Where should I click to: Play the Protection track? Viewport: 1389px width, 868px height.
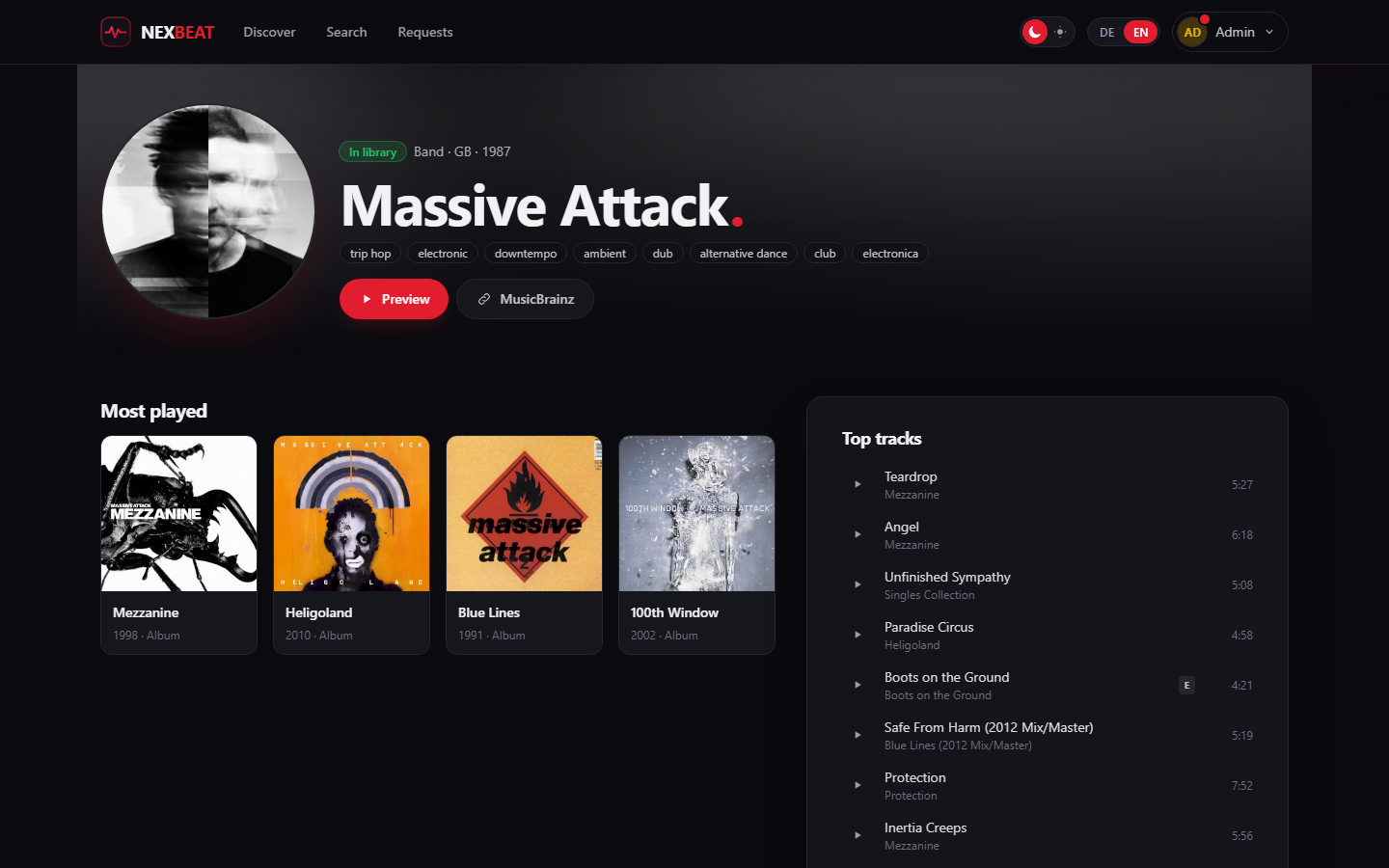[858, 785]
